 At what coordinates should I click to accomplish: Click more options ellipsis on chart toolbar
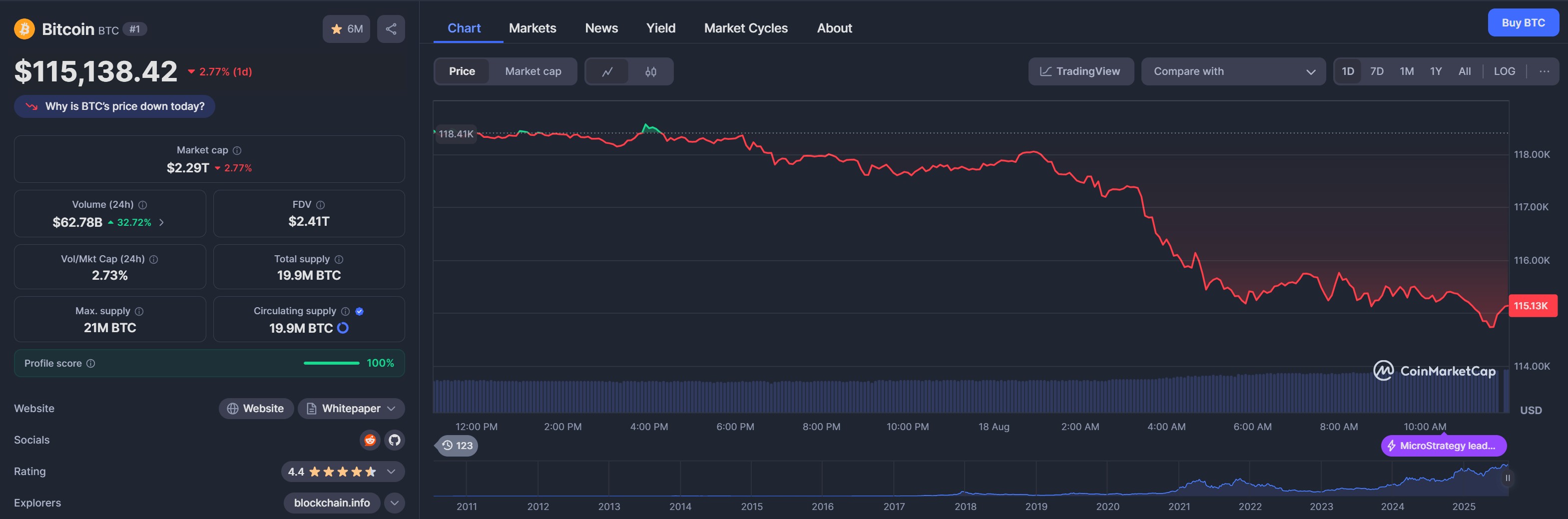1544,72
